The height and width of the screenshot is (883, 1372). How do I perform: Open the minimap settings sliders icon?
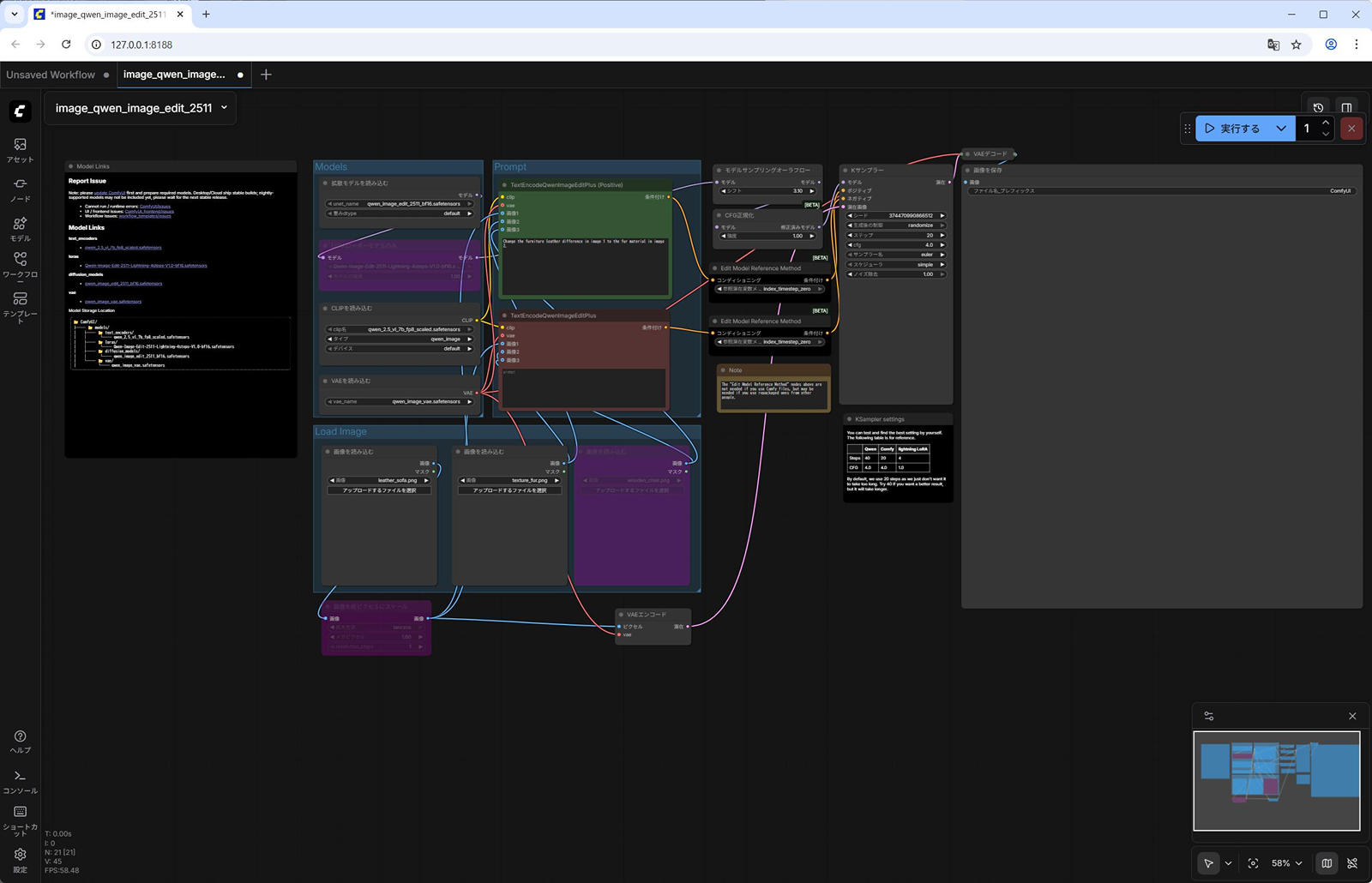[x=1209, y=716]
